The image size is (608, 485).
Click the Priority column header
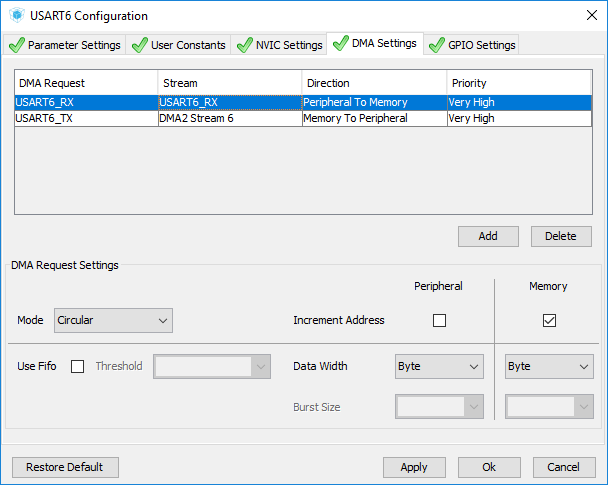(x=519, y=83)
